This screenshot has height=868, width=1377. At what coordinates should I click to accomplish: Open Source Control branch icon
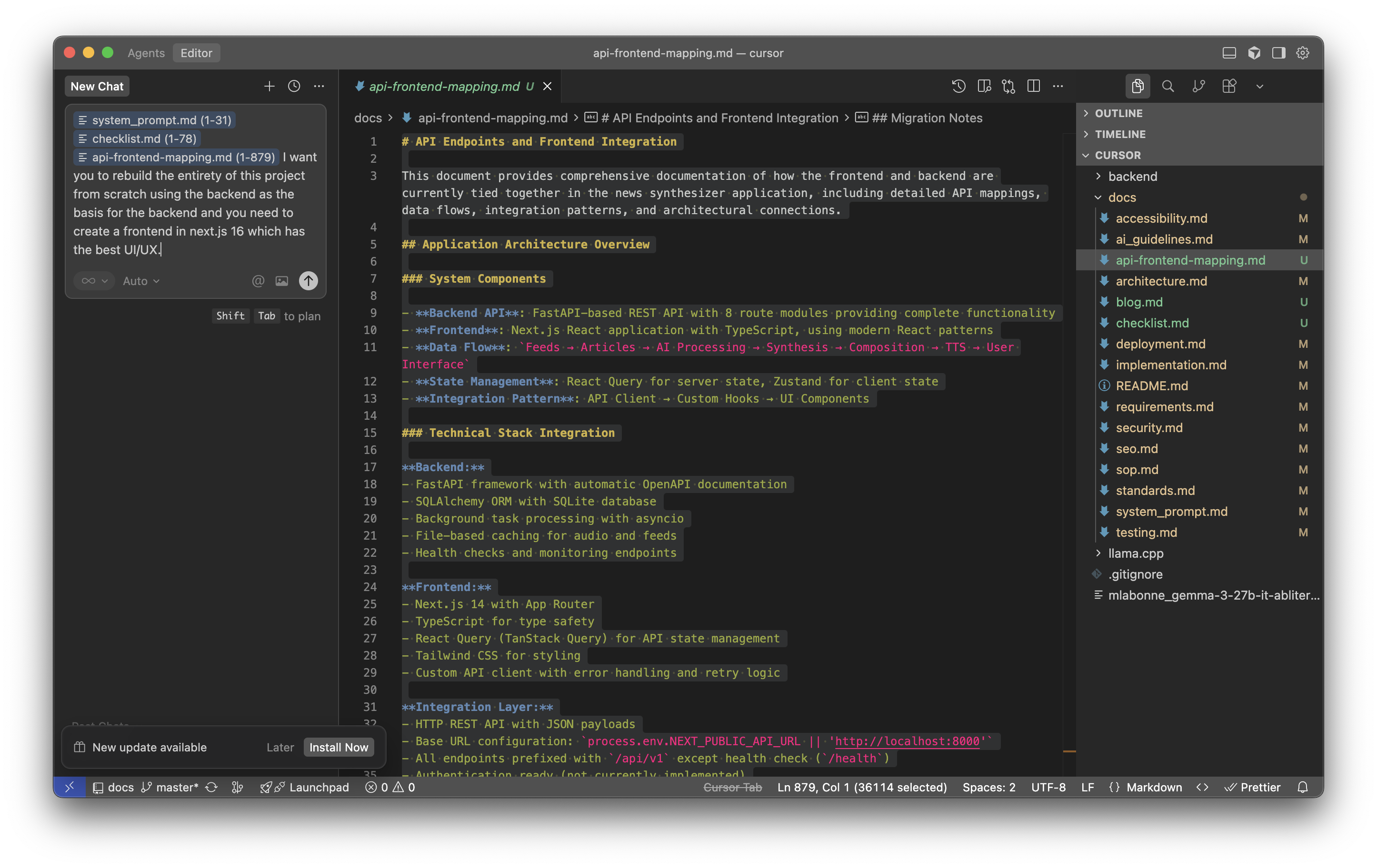(x=1198, y=86)
